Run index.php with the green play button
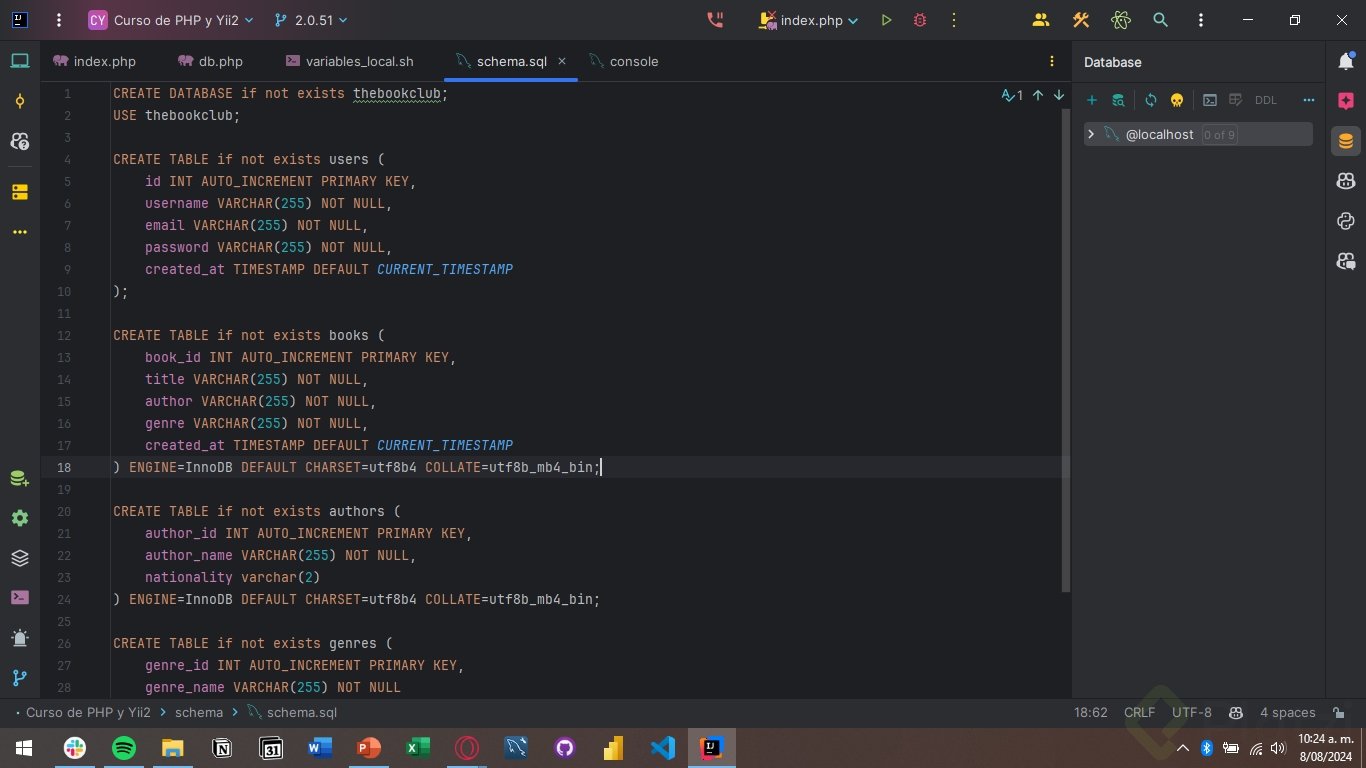This screenshot has width=1366, height=768. click(x=886, y=20)
